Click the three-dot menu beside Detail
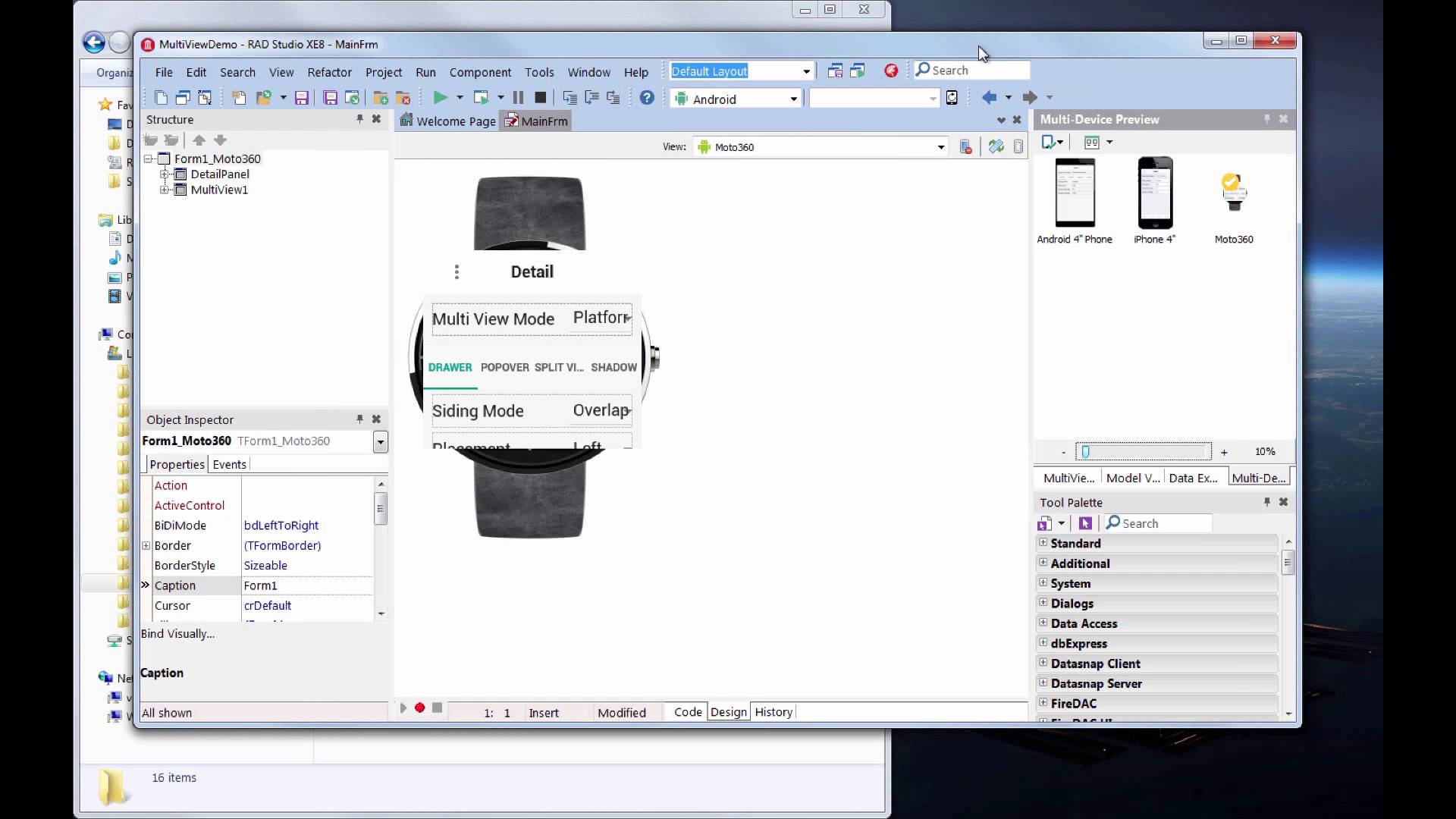Viewport: 1456px width, 819px height. tap(457, 271)
